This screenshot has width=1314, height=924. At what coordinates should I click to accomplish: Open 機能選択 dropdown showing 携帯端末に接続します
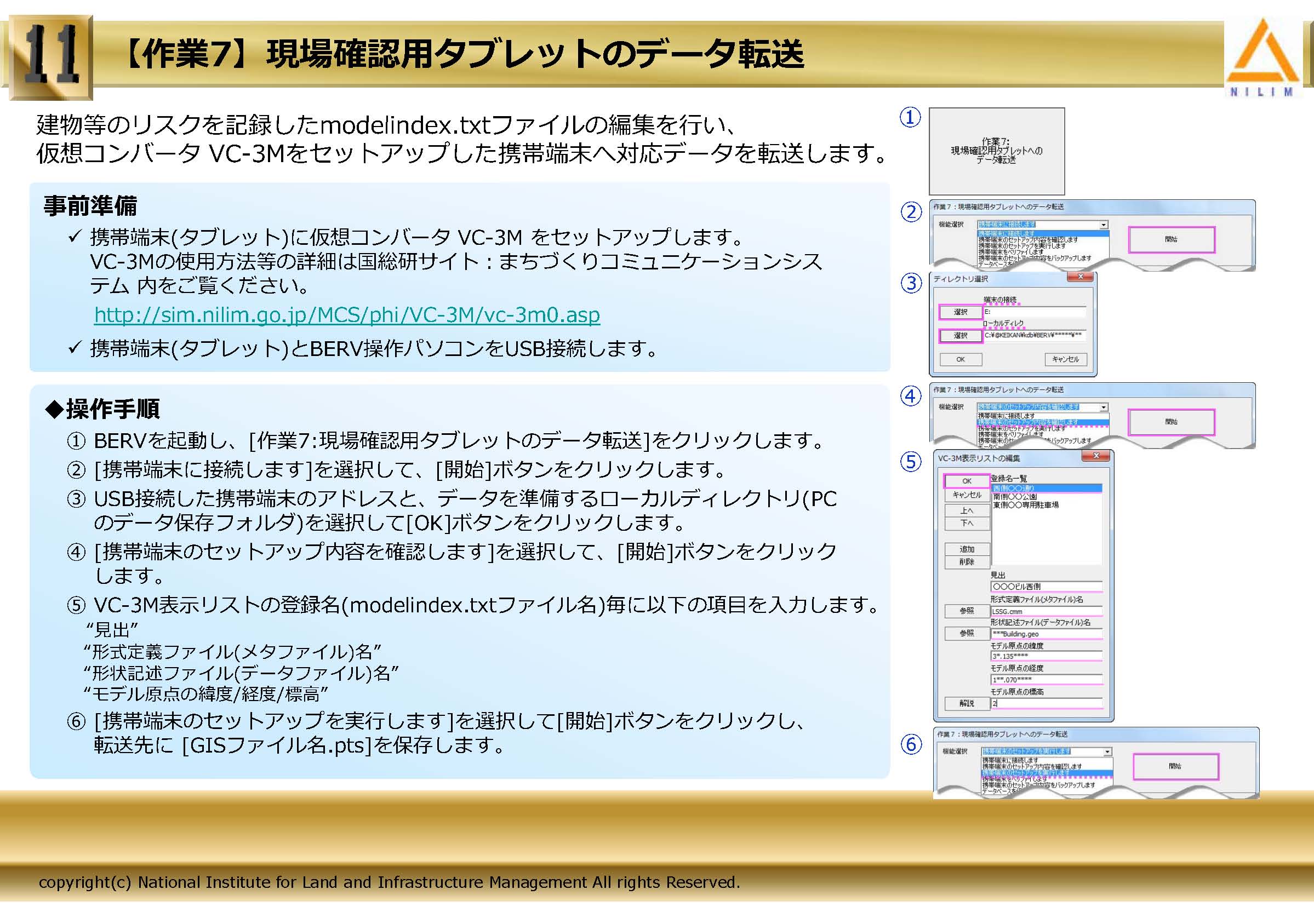pos(1043,225)
